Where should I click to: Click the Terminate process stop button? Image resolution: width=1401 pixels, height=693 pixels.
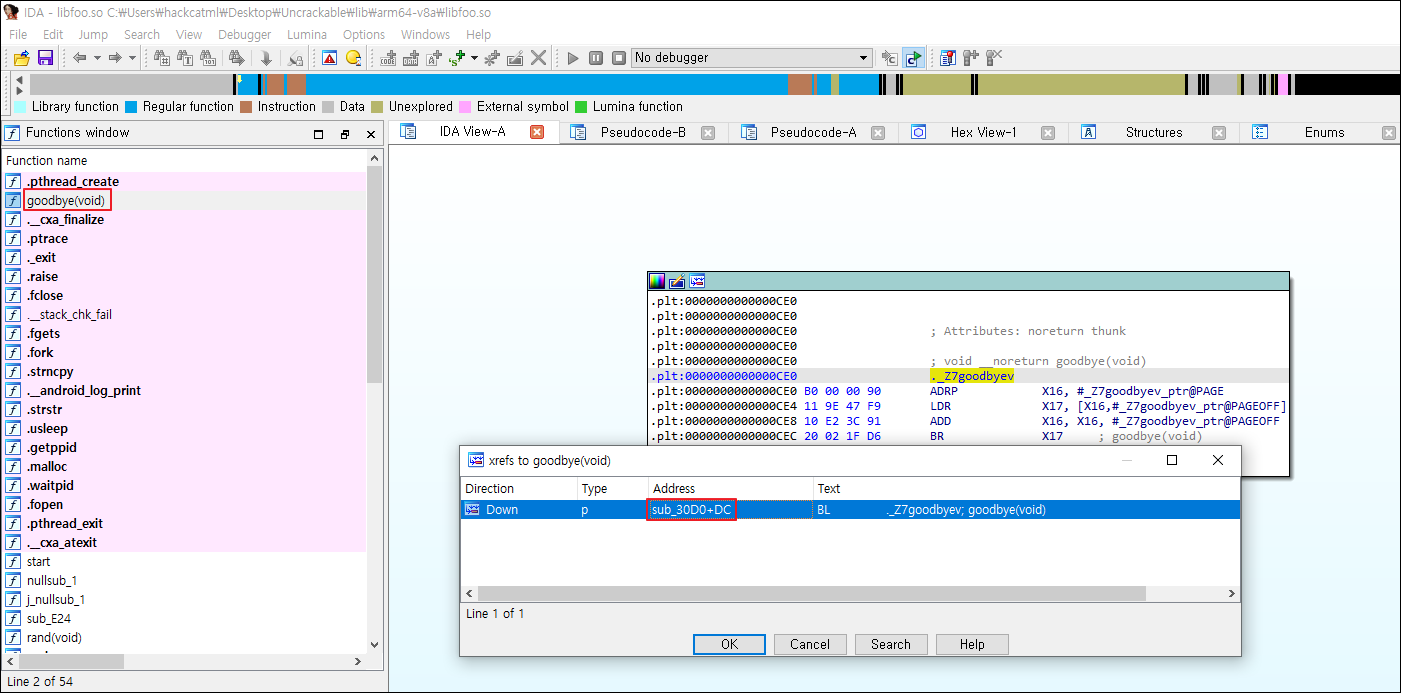[x=619, y=58]
